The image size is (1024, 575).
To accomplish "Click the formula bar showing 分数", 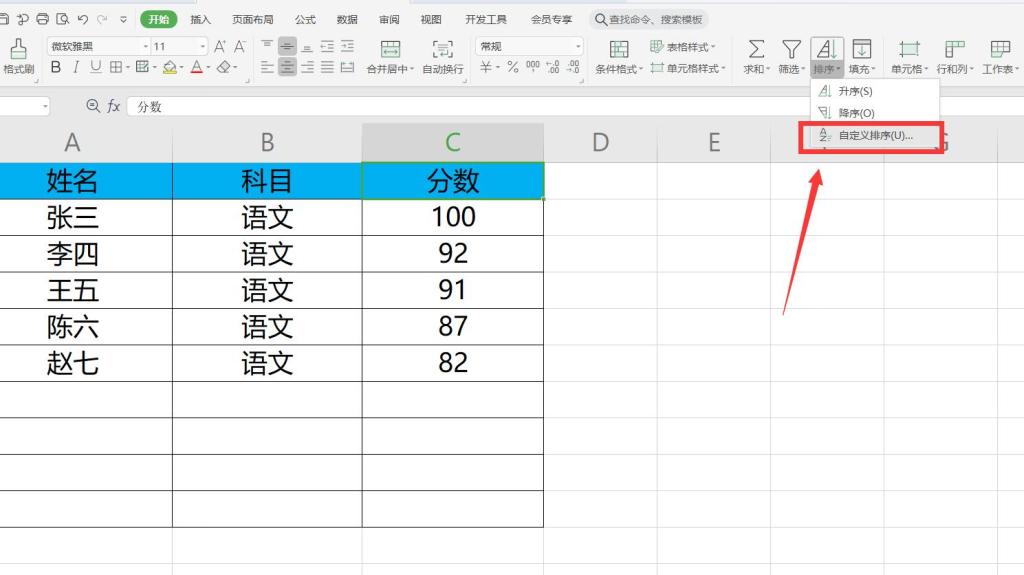I will coord(575,107).
